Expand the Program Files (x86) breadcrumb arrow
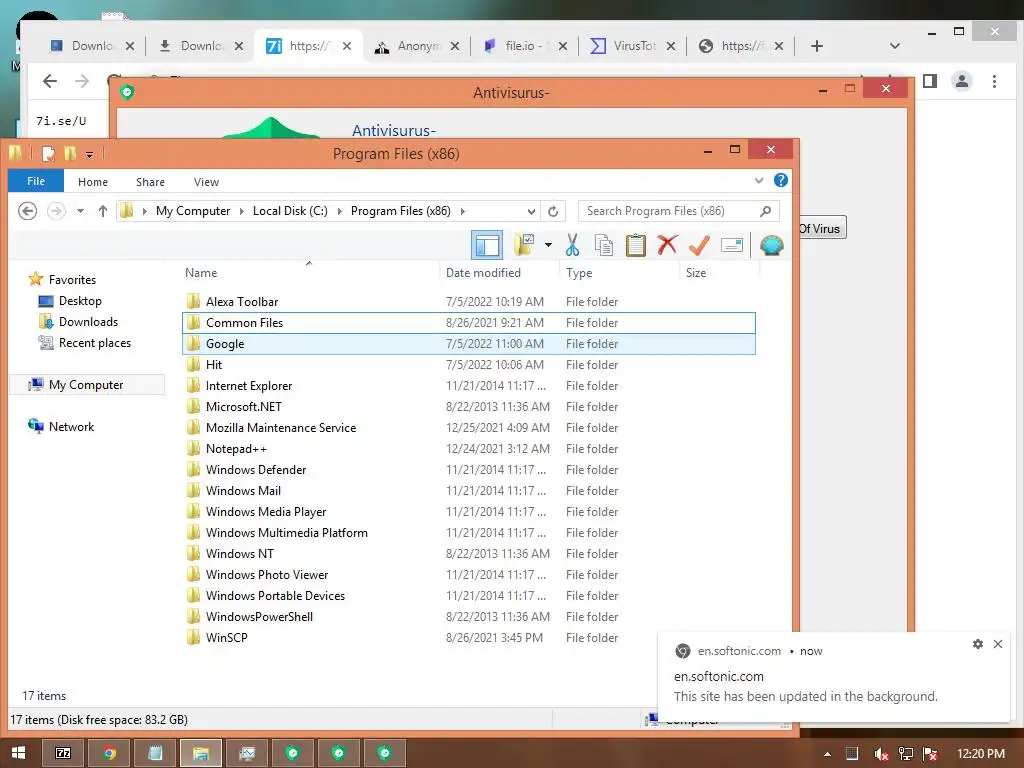 click(x=463, y=211)
